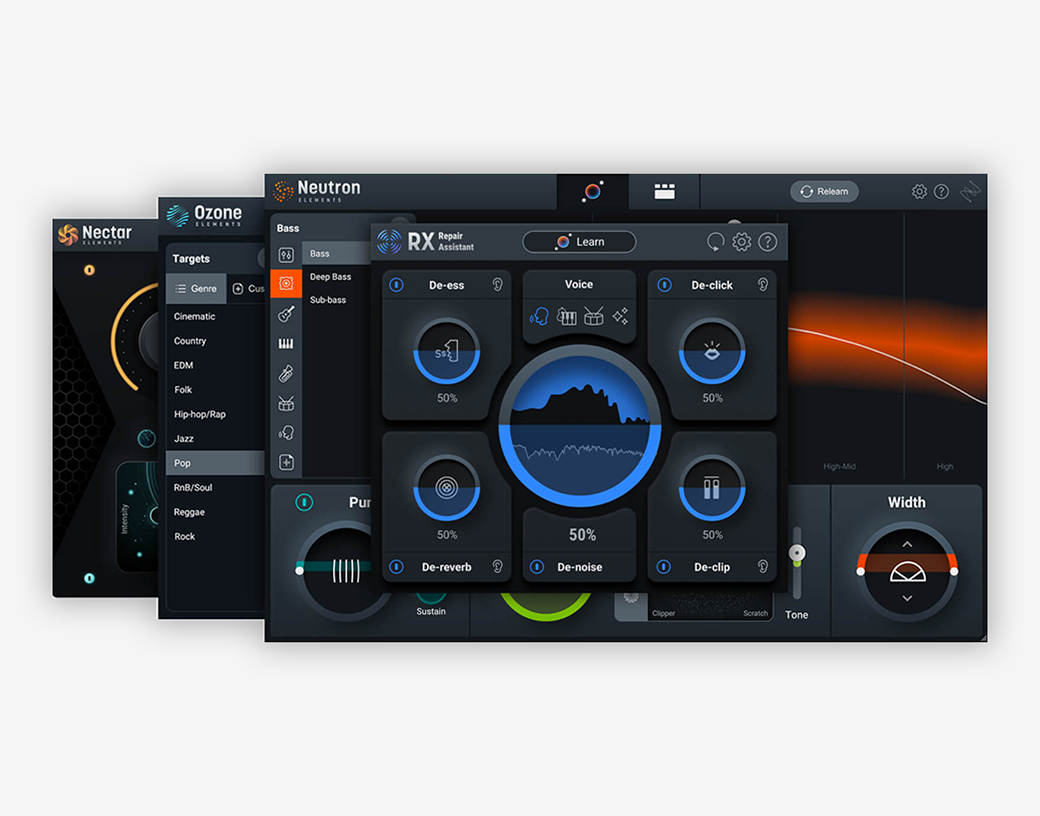The image size is (1040, 816).
Task: Click the plus add icon in Neutron sidebar
Action: tap(287, 462)
